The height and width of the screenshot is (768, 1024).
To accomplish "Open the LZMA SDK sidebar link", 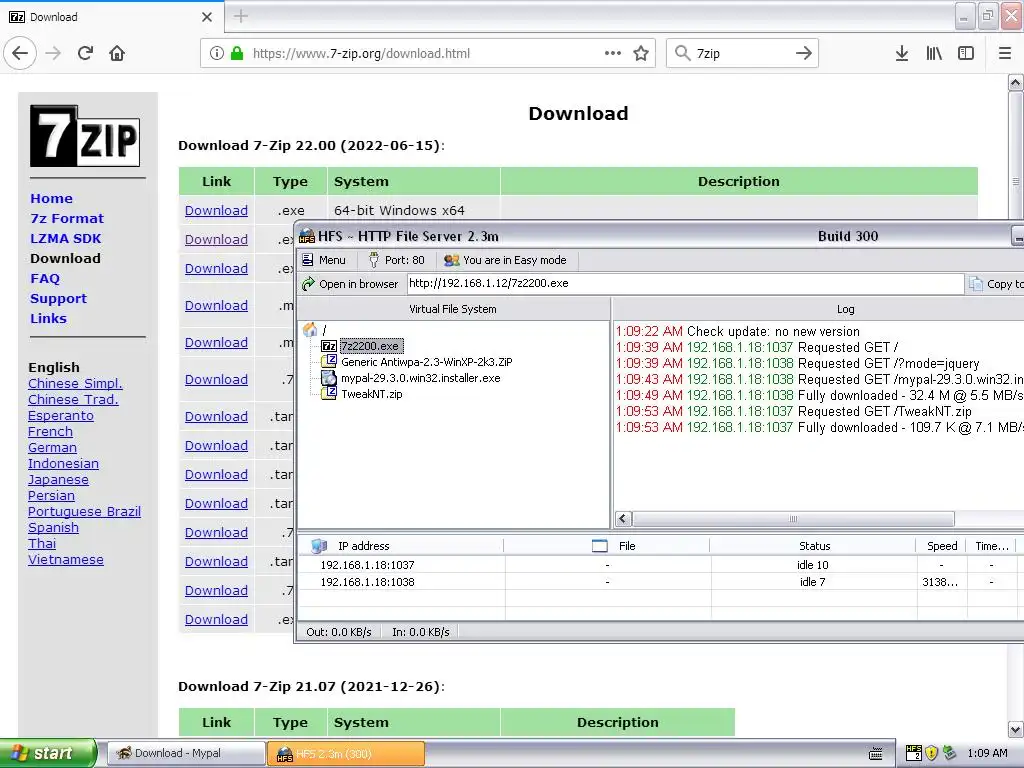I will (x=66, y=239).
